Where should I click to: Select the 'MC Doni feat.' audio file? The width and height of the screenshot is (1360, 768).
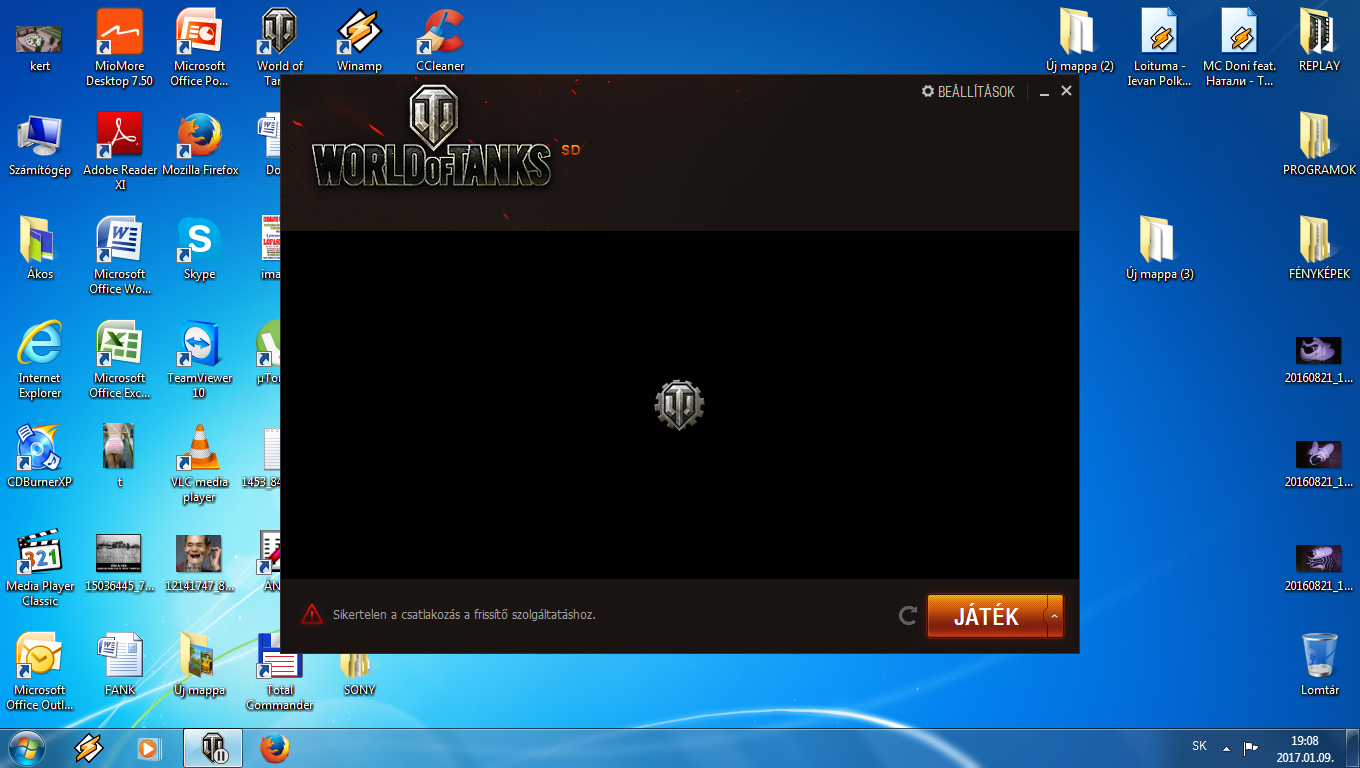(1239, 48)
